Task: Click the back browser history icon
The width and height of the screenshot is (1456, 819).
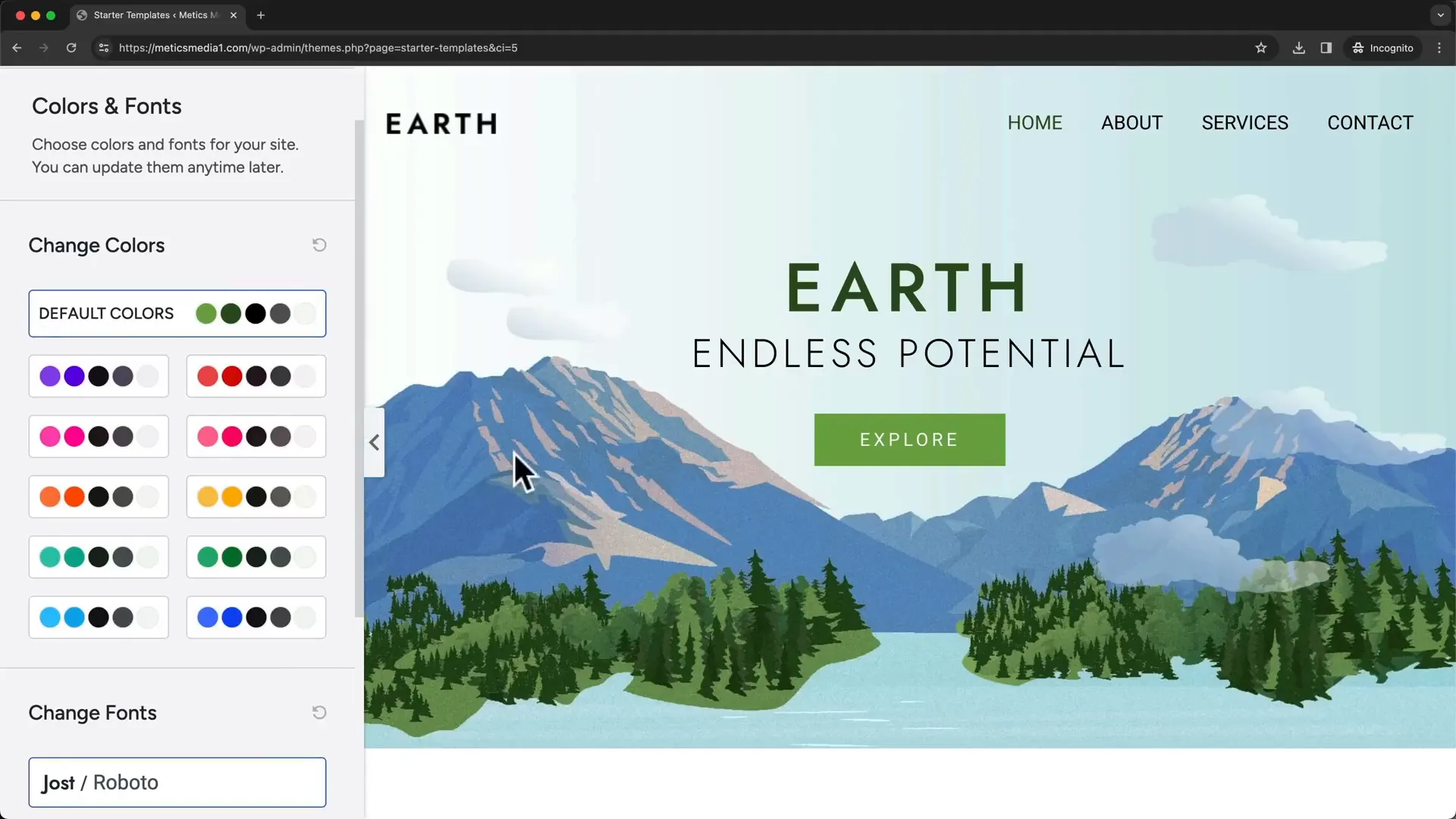Action: click(x=16, y=48)
